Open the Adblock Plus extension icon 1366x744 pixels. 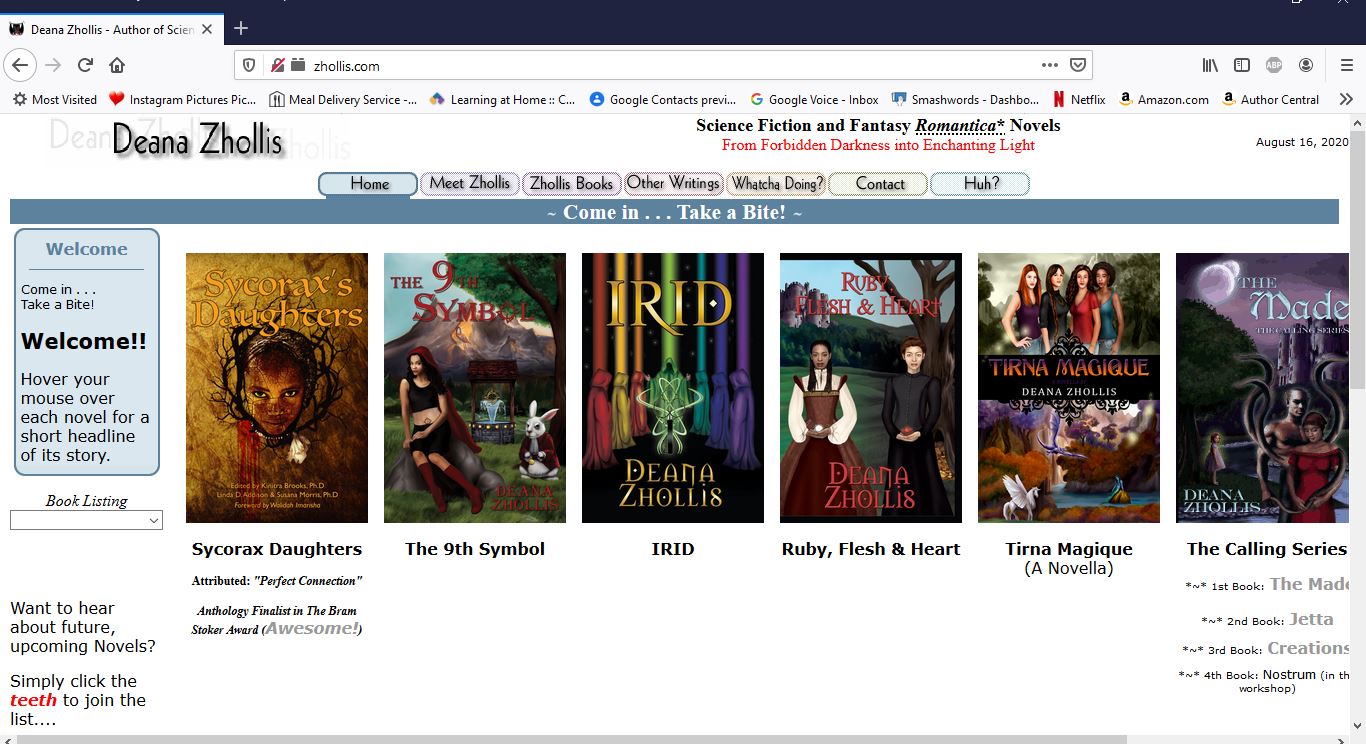(1274, 66)
